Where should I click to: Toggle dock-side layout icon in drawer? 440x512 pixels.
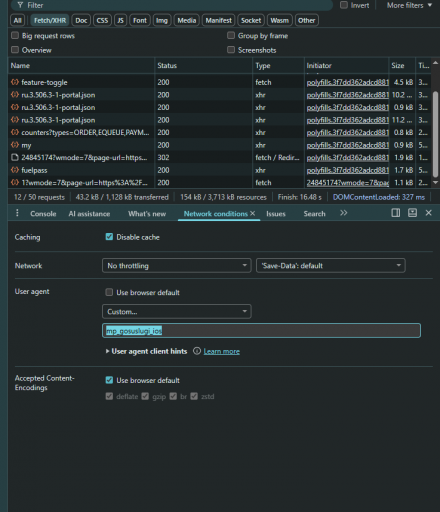tap(396, 213)
